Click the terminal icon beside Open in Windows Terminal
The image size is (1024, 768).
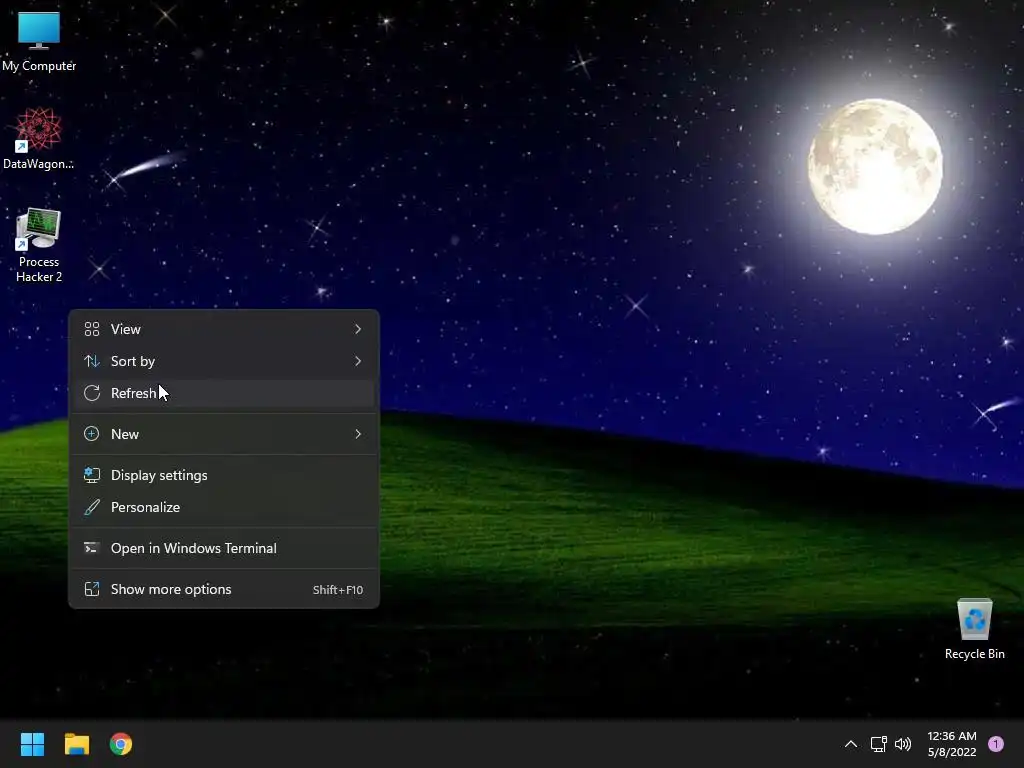[92, 549]
